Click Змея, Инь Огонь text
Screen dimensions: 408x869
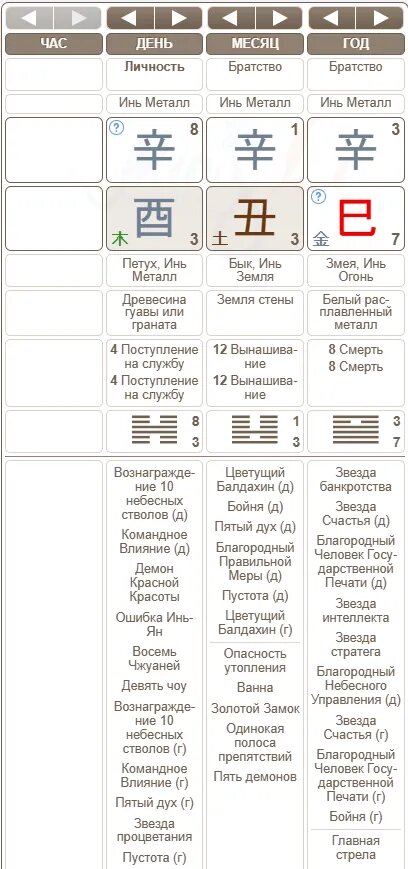[x=356, y=270]
